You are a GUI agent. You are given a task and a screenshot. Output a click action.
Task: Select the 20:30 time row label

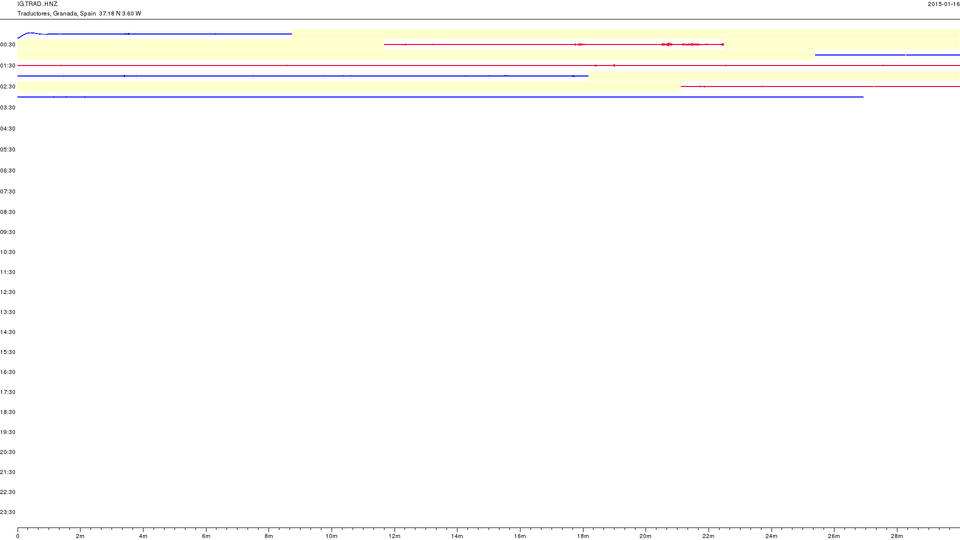pos(7,452)
